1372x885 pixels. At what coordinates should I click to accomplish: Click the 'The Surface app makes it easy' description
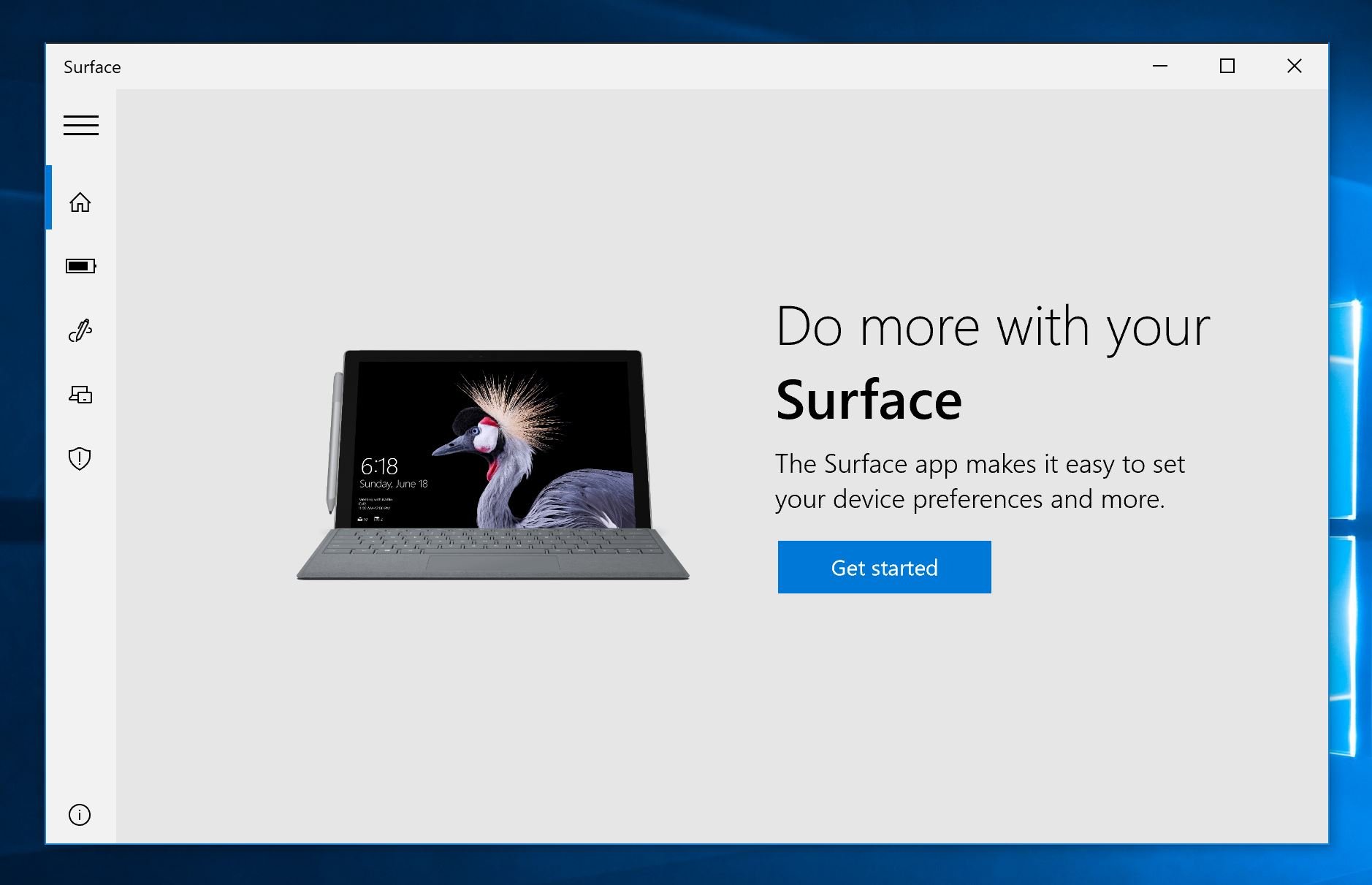(980, 482)
